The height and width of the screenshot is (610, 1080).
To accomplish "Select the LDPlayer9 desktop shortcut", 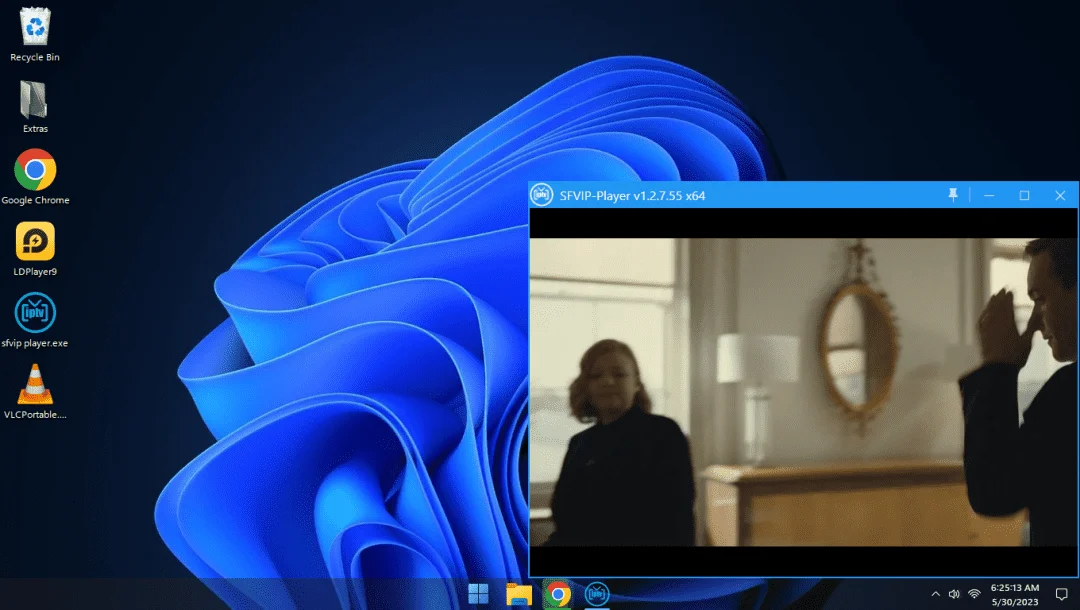I will point(35,249).
